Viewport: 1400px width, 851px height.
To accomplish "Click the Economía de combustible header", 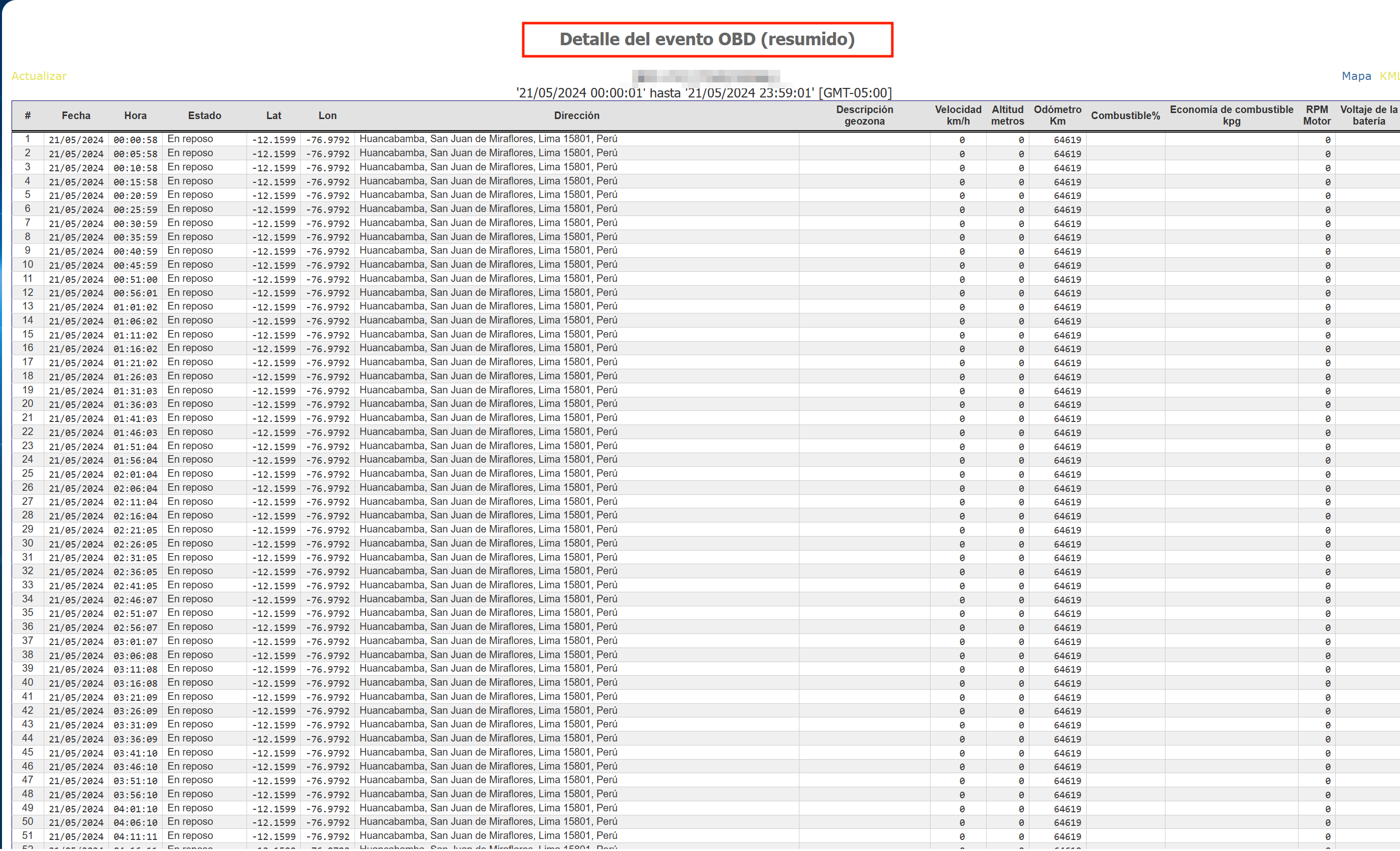I will pos(1231,116).
